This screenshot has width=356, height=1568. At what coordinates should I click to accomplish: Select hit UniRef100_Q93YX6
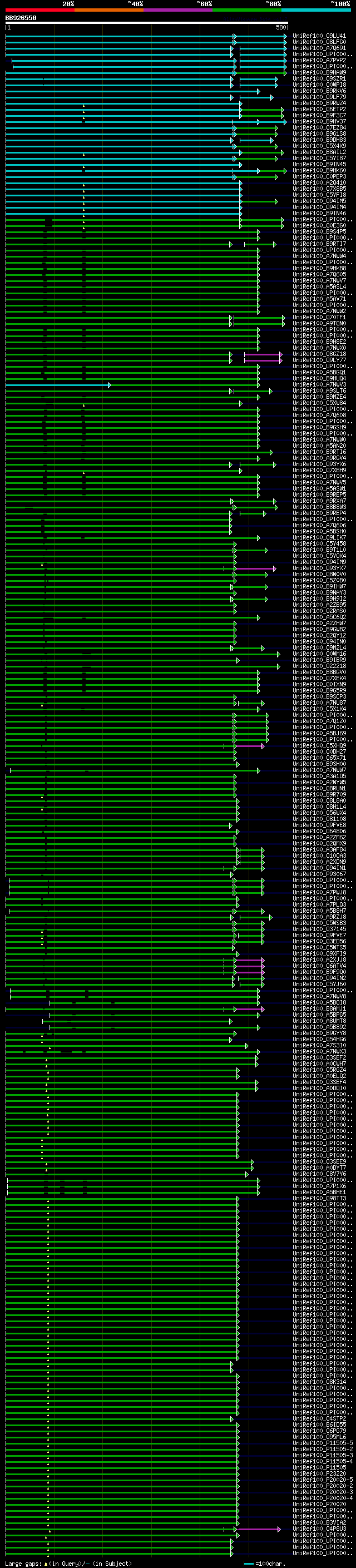[x=319, y=464]
